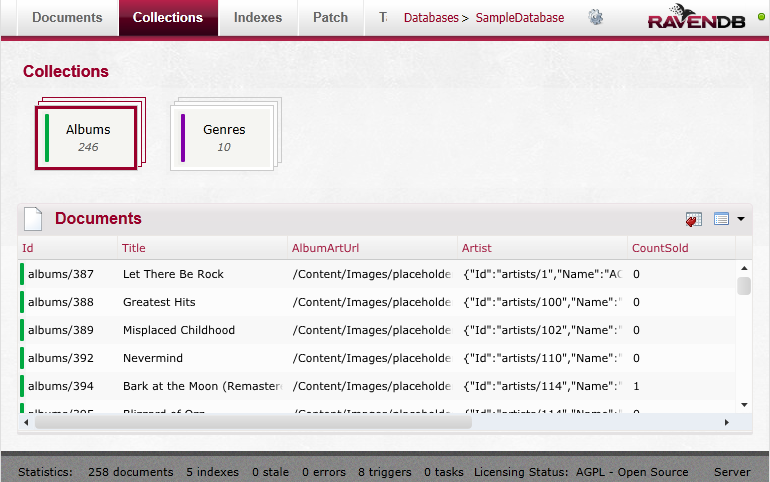
Task: Click the column view list icon
Action: pyautogui.click(x=721, y=219)
